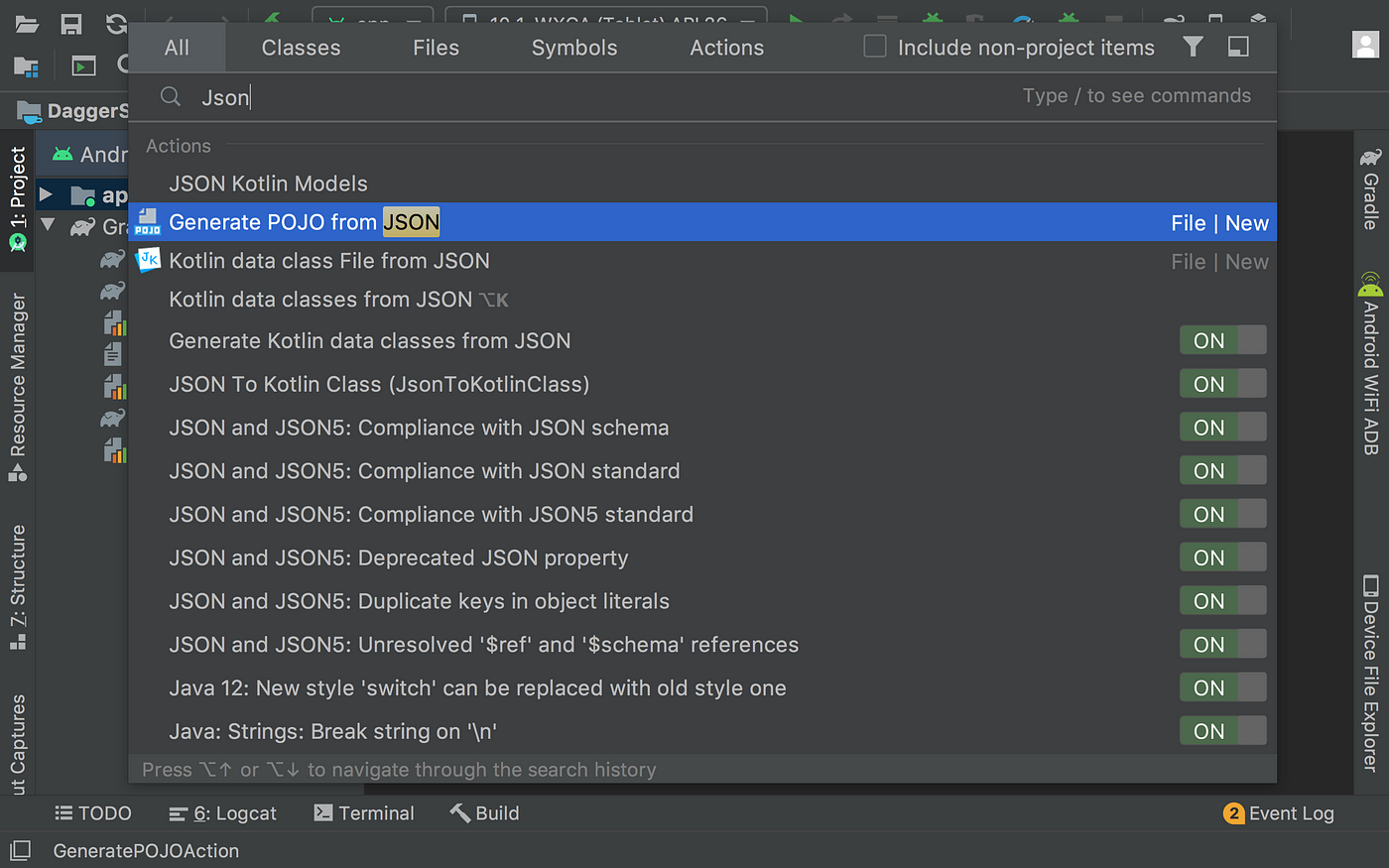Click the user account avatar icon
Image resolution: width=1389 pixels, height=868 pixels.
click(x=1366, y=45)
